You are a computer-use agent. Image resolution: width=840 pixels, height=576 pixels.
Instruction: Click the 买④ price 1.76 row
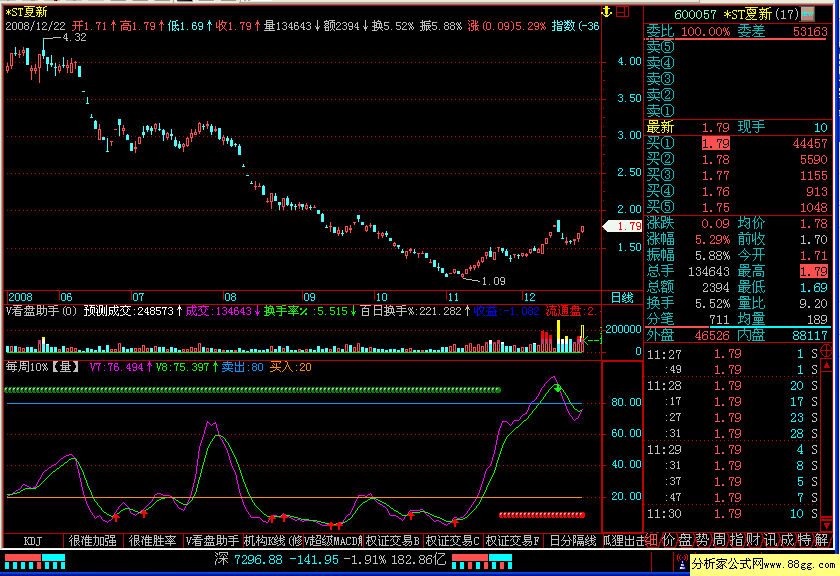739,192
